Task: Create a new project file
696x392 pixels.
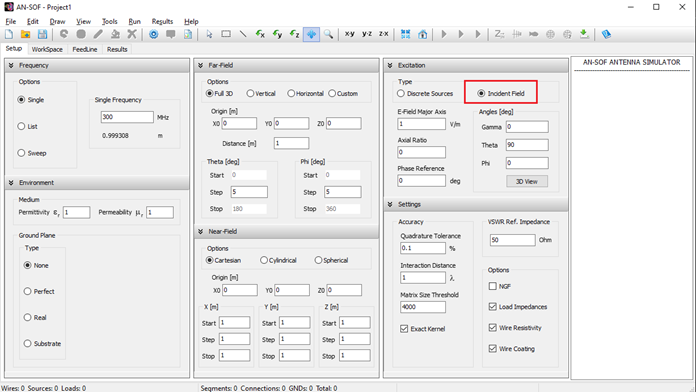Action: 9,34
